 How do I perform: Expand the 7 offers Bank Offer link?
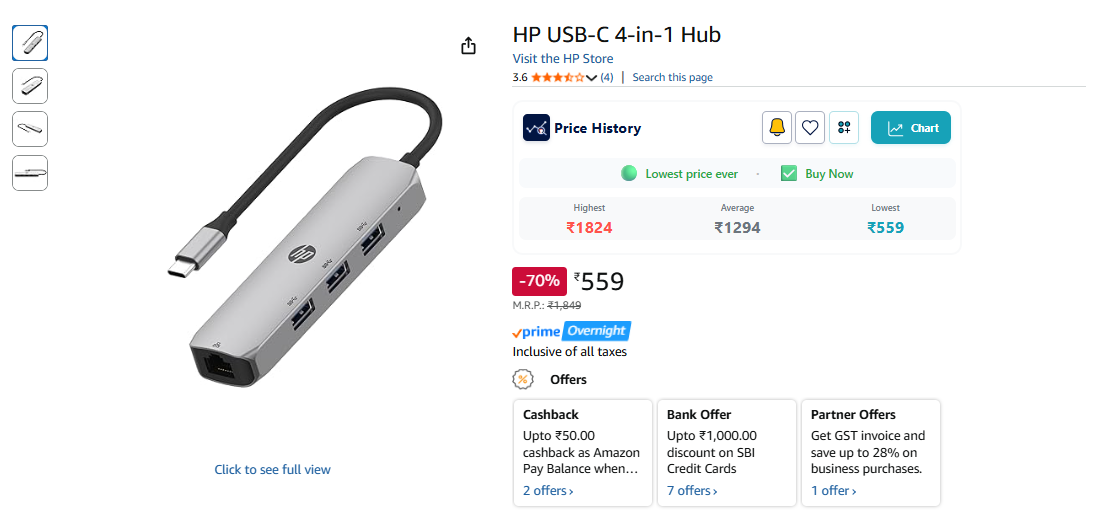pos(692,491)
